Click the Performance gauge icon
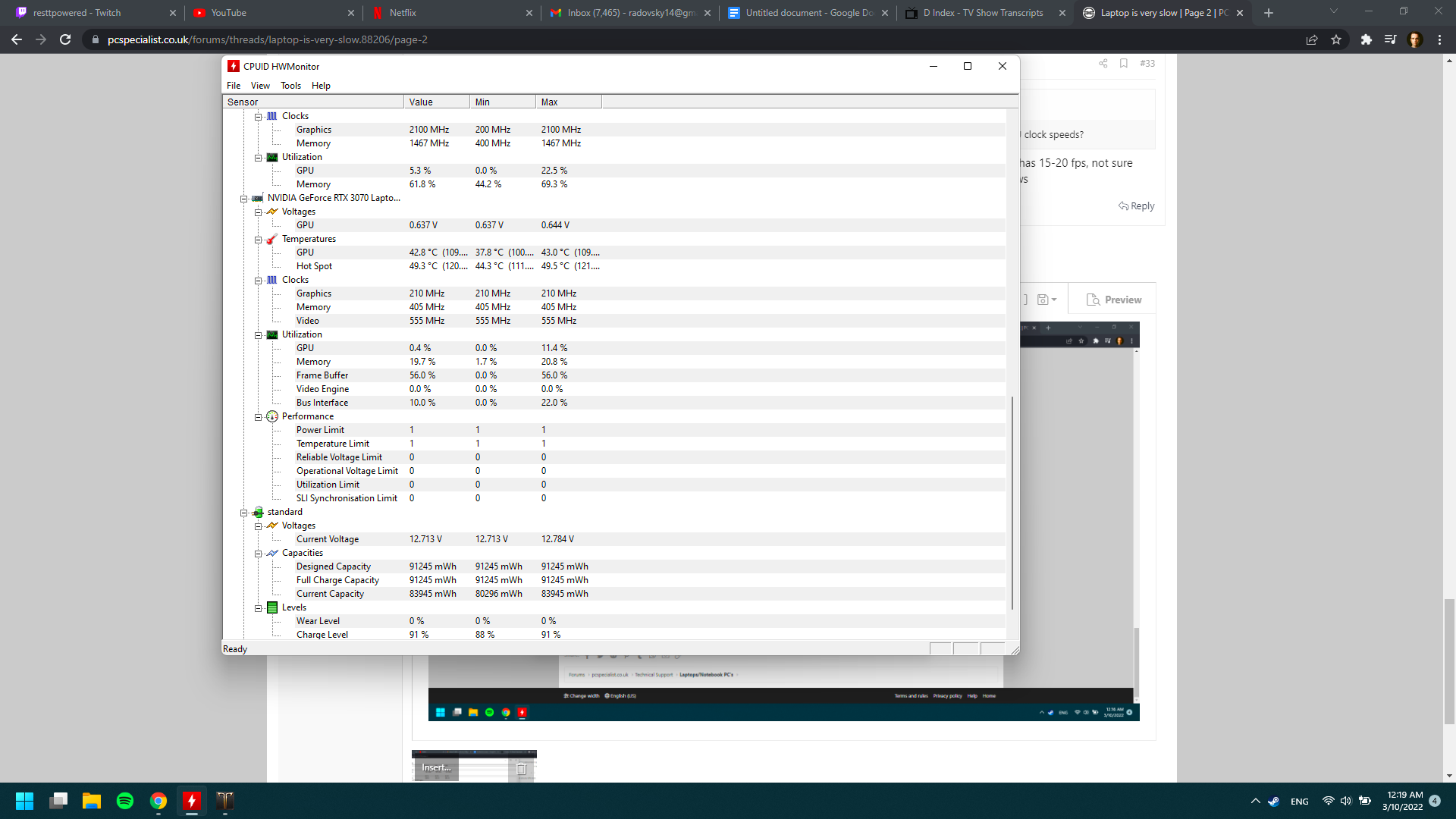 [272, 416]
